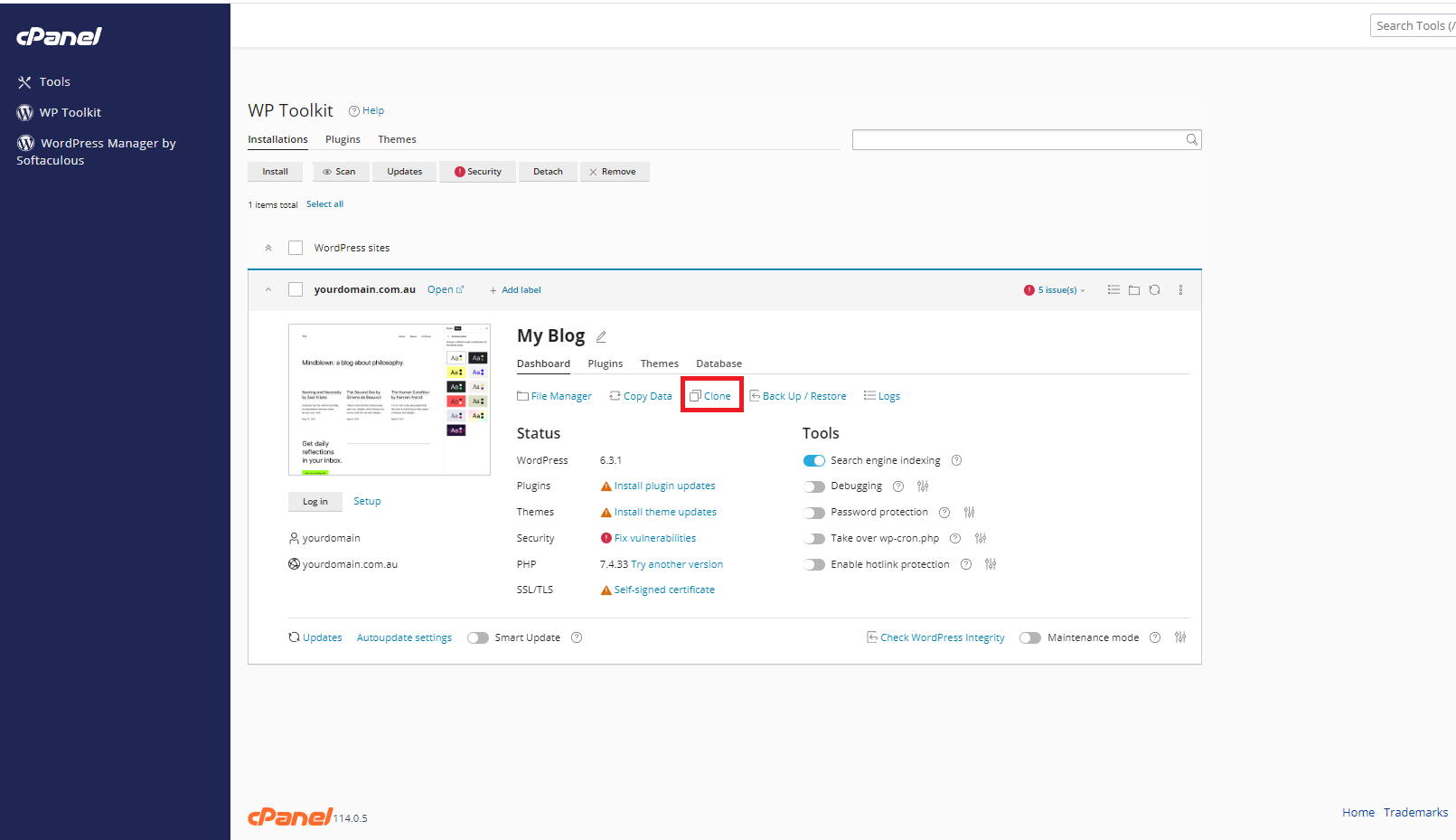
Task: Open Password protection settings sliders icon
Action: [969, 513]
